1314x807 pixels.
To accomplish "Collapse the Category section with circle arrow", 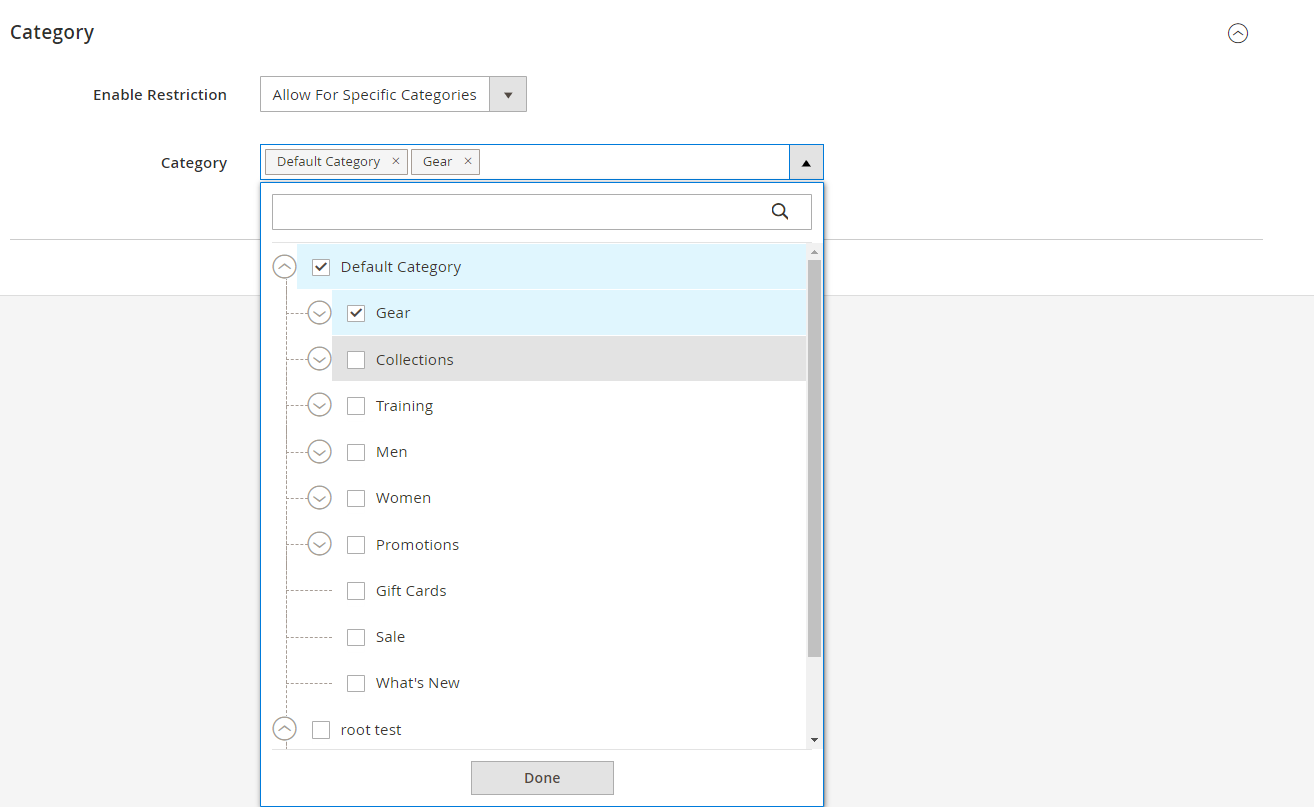I will coord(1238,33).
